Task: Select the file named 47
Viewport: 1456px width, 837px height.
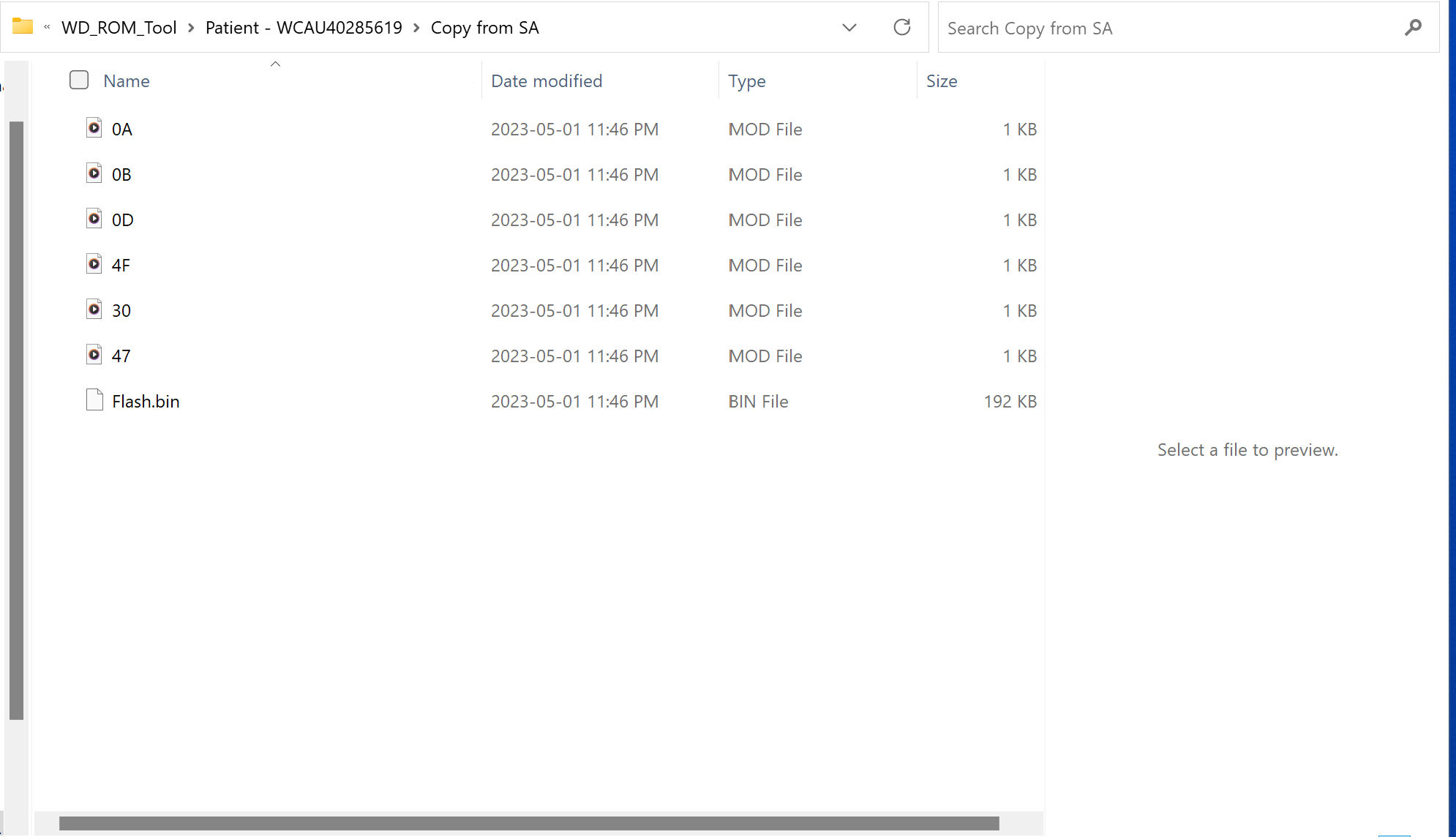Action: [121, 356]
